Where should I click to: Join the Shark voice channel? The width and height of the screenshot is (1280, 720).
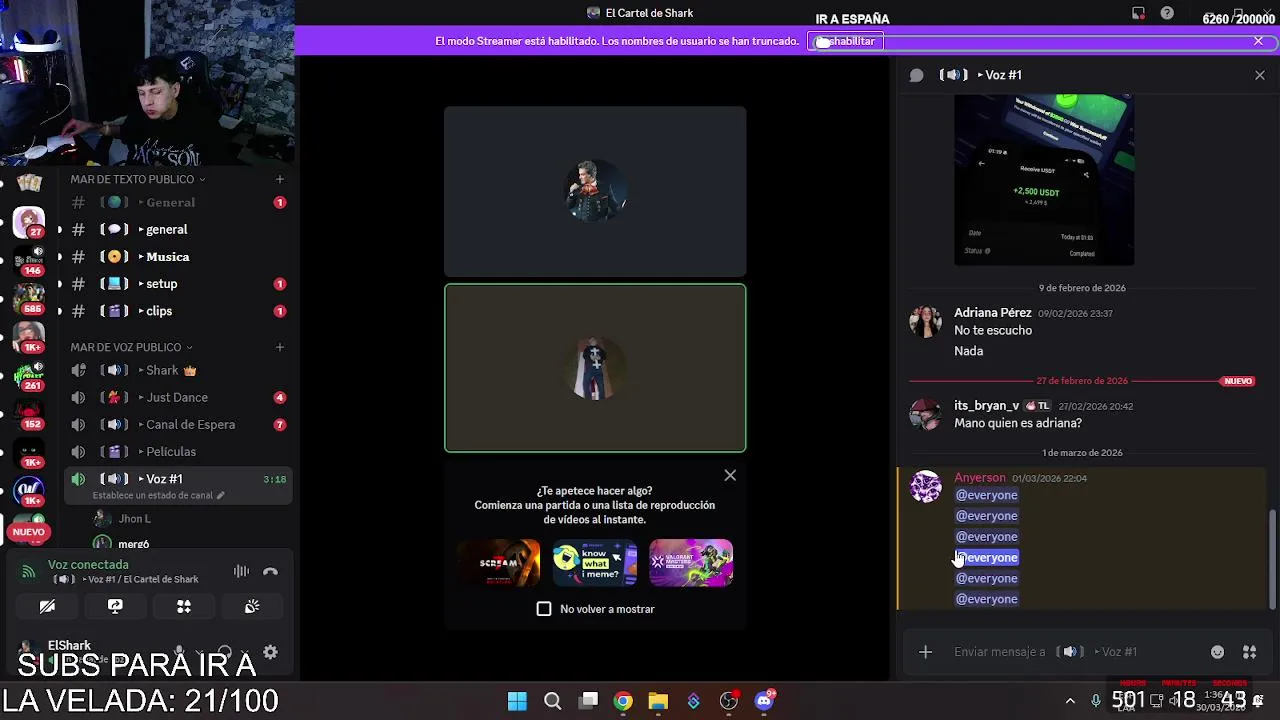pos(178,370)
